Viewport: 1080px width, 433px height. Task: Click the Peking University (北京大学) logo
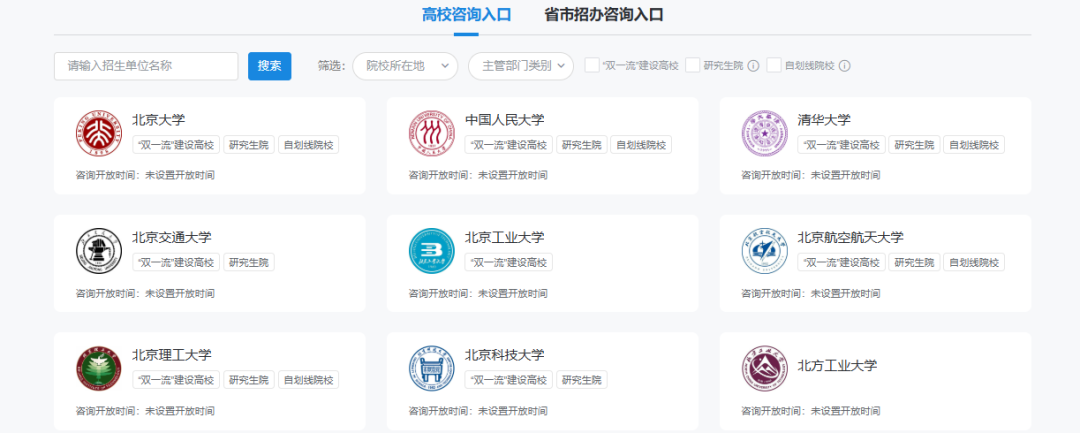click(98, 133)
